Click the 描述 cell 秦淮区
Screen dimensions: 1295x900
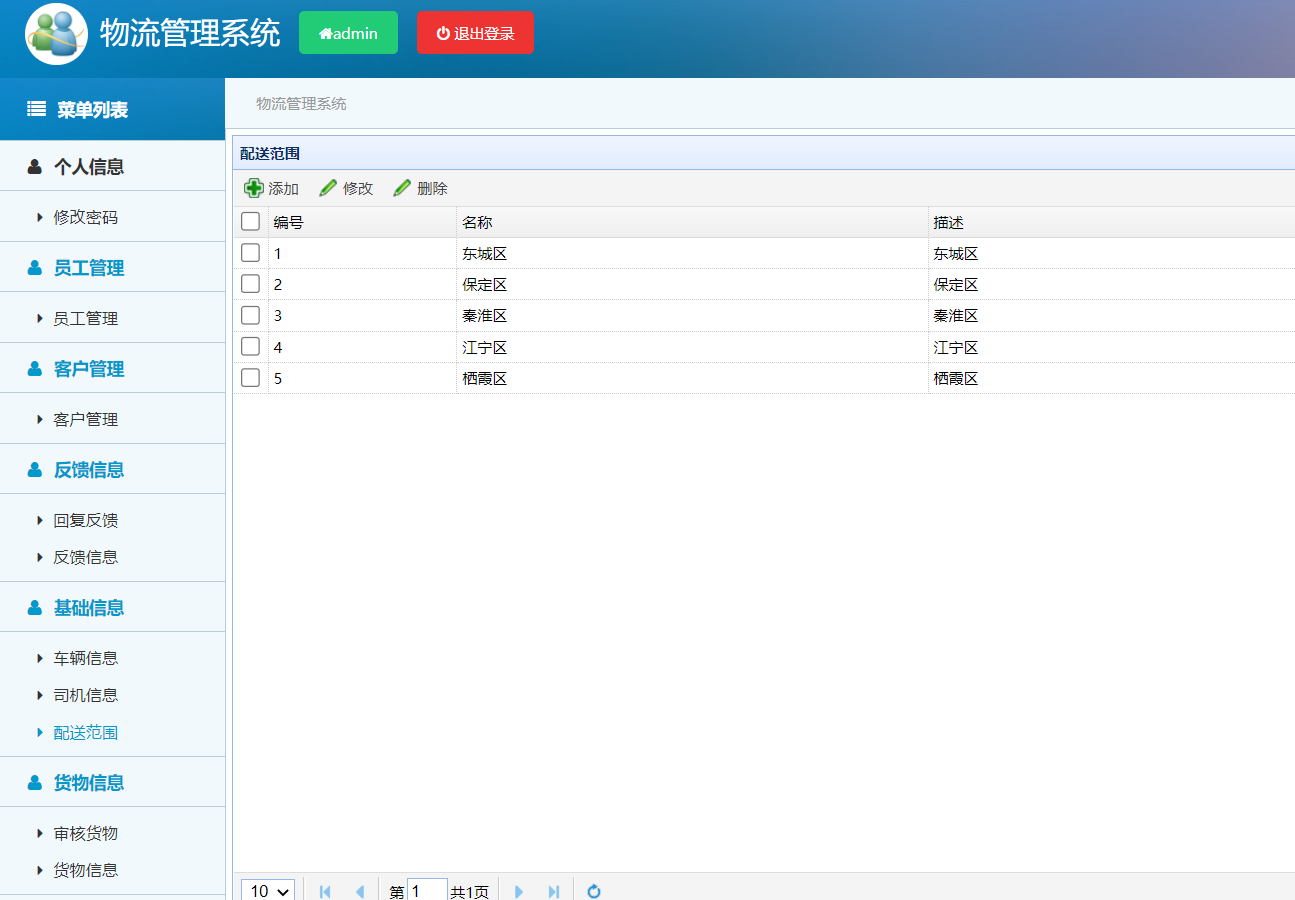(x=956, y=316)
